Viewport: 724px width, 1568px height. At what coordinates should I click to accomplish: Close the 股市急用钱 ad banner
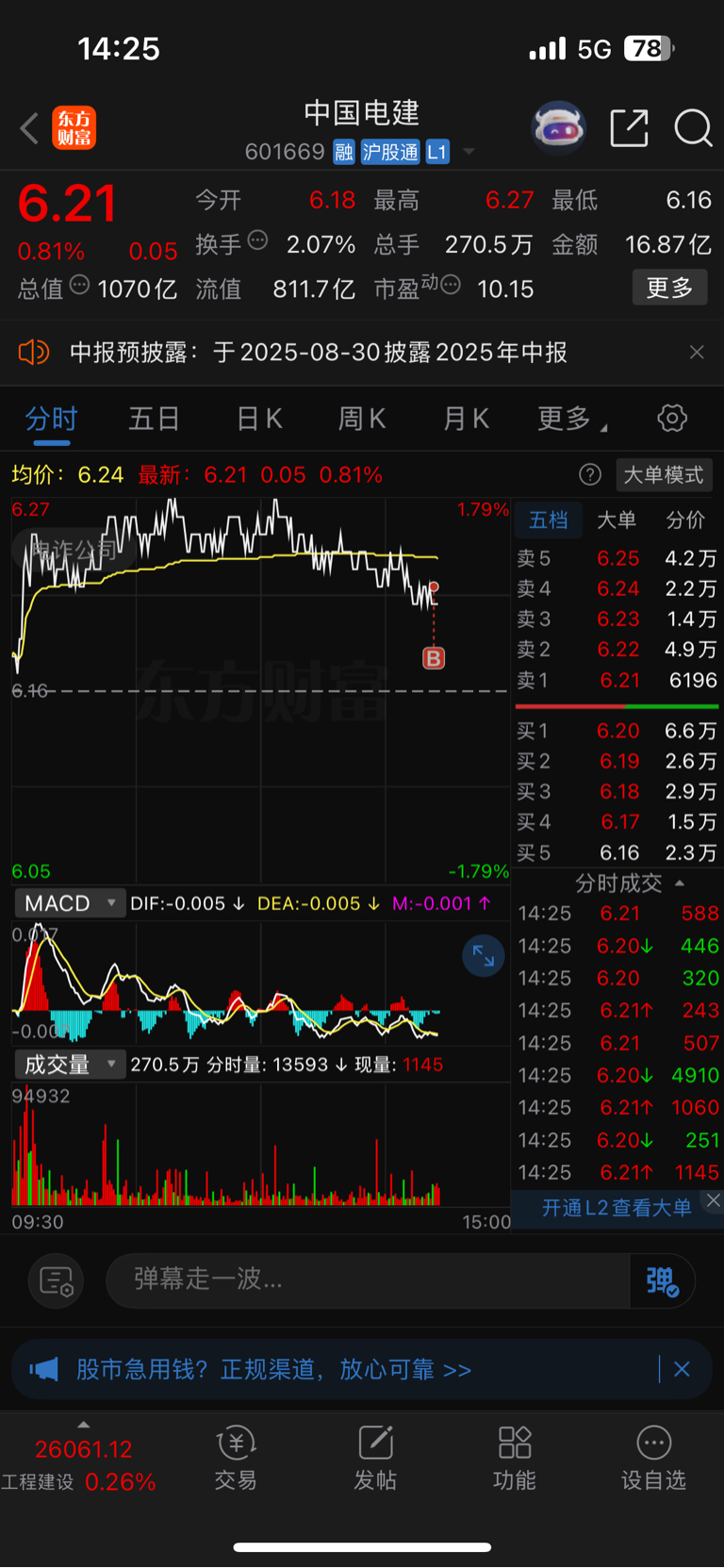pos(682,1369)
